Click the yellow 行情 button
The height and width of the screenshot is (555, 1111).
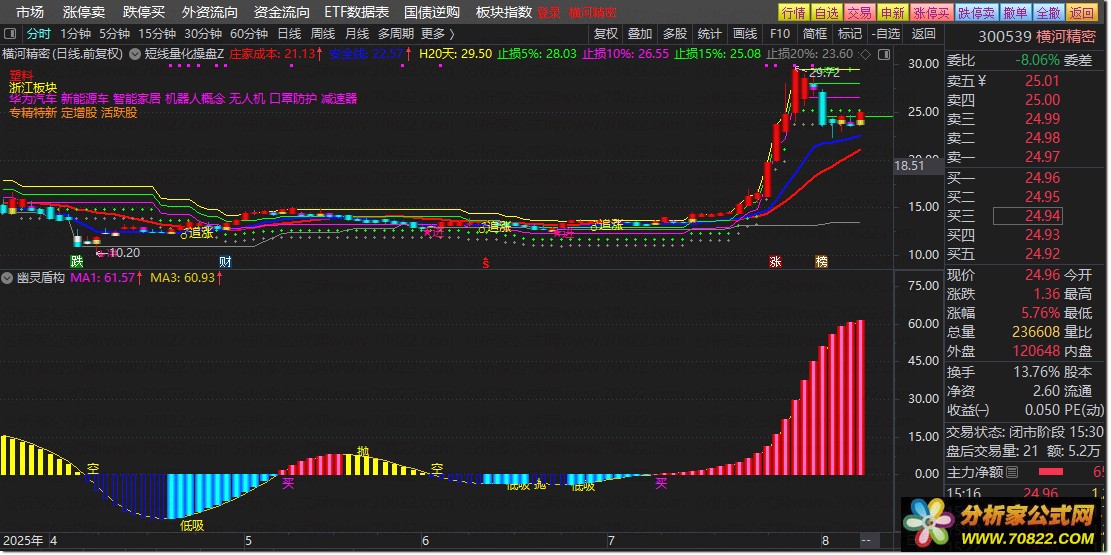[x=793, y=12]
